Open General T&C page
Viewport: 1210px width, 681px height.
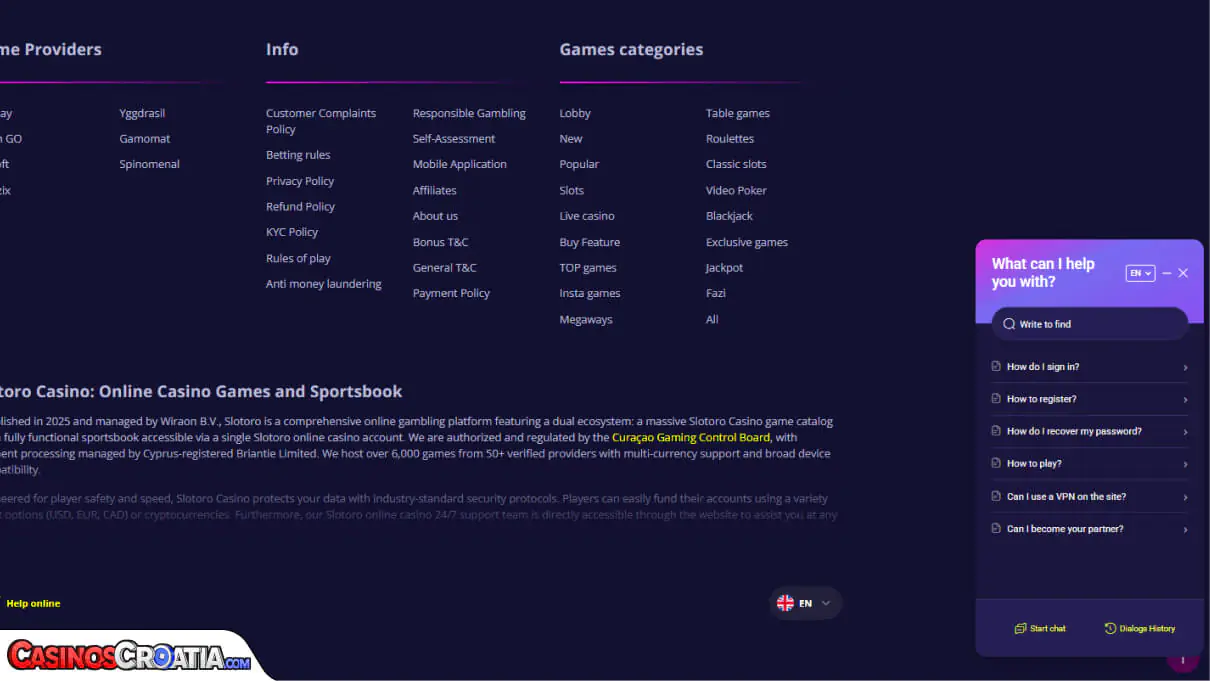[x=445, y=267]
